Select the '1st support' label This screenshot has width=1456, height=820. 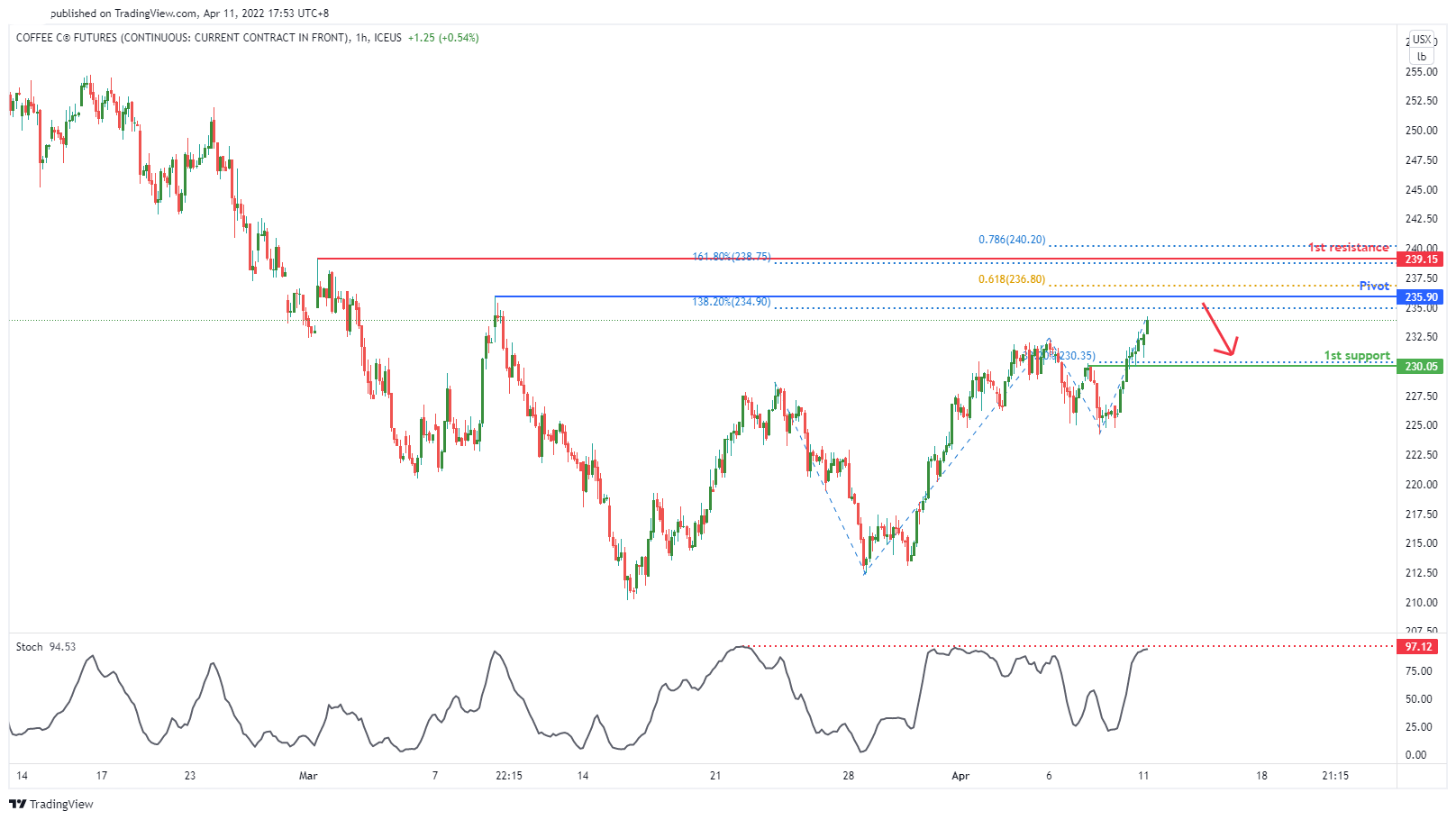[x=1357, y=356]
